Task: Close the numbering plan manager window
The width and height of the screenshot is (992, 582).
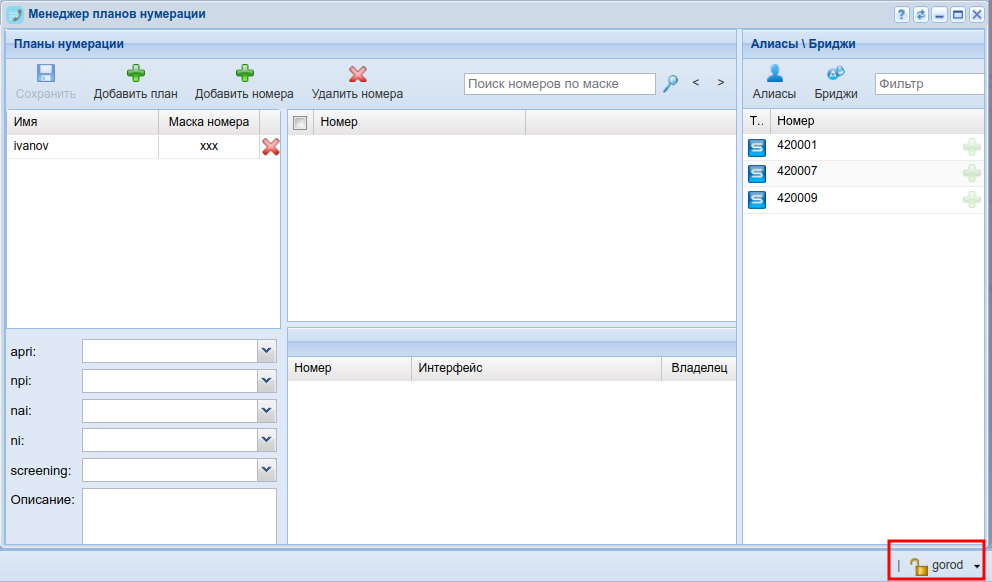Action: pos(977,15)
